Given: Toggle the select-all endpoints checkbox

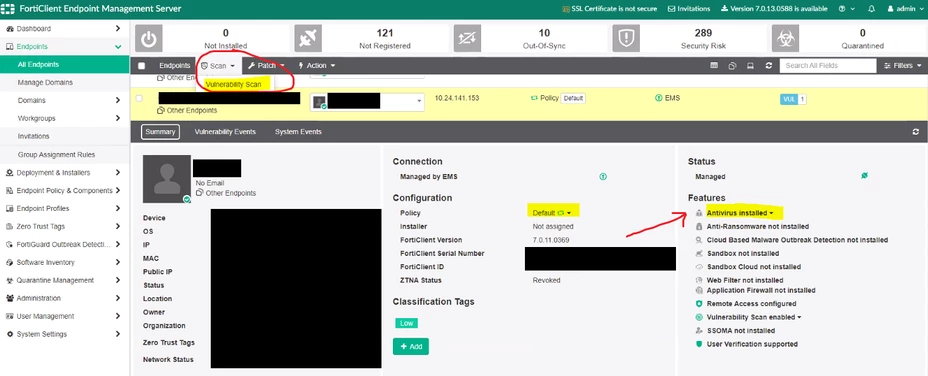Looking at the screenshot, I should 141,66.
